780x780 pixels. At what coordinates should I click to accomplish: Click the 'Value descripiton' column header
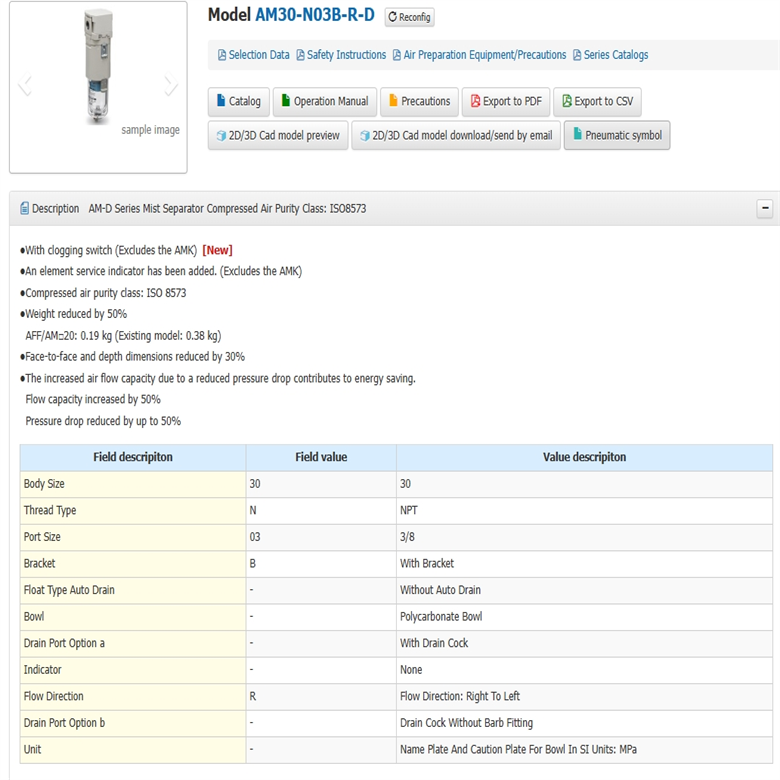(x=585, y=457)
